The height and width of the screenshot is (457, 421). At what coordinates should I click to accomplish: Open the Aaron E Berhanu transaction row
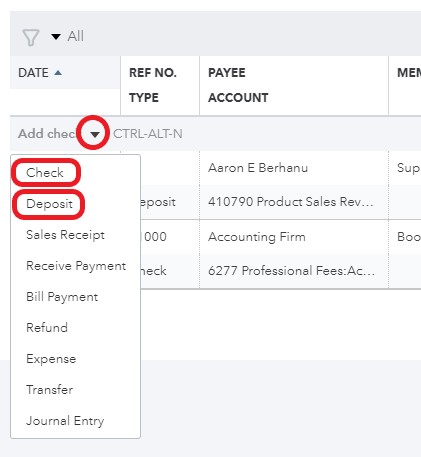[x=258, y=168]
